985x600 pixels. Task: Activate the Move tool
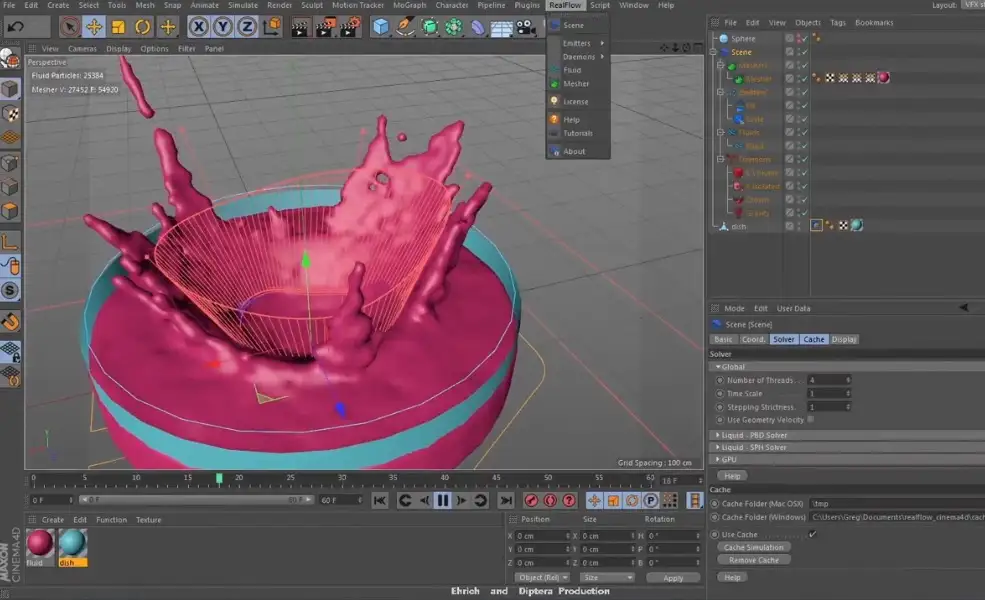(94, 27)
